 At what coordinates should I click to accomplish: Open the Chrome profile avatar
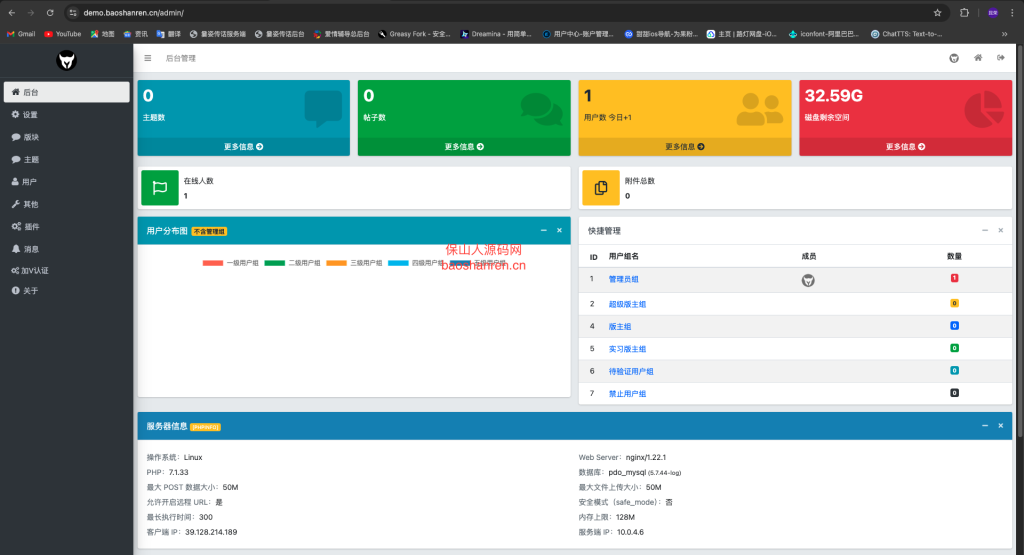click(993, 12)
